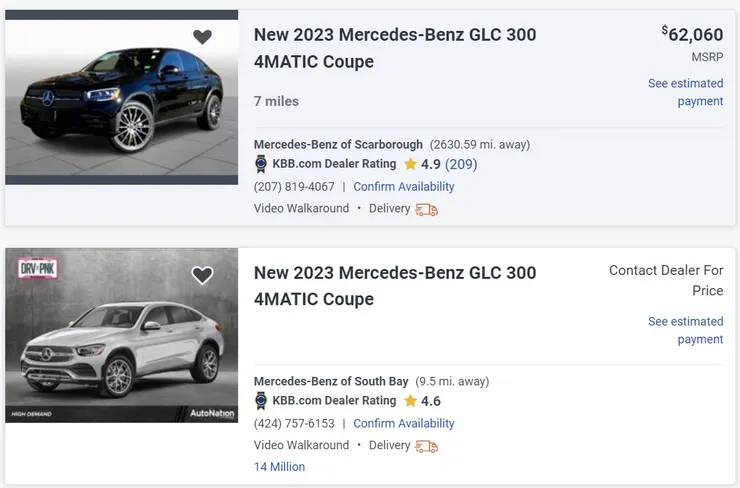Screen dimensions: 740x488
Task: See estimated payment for the $62,060 car
Action: [x=685, y=92]
